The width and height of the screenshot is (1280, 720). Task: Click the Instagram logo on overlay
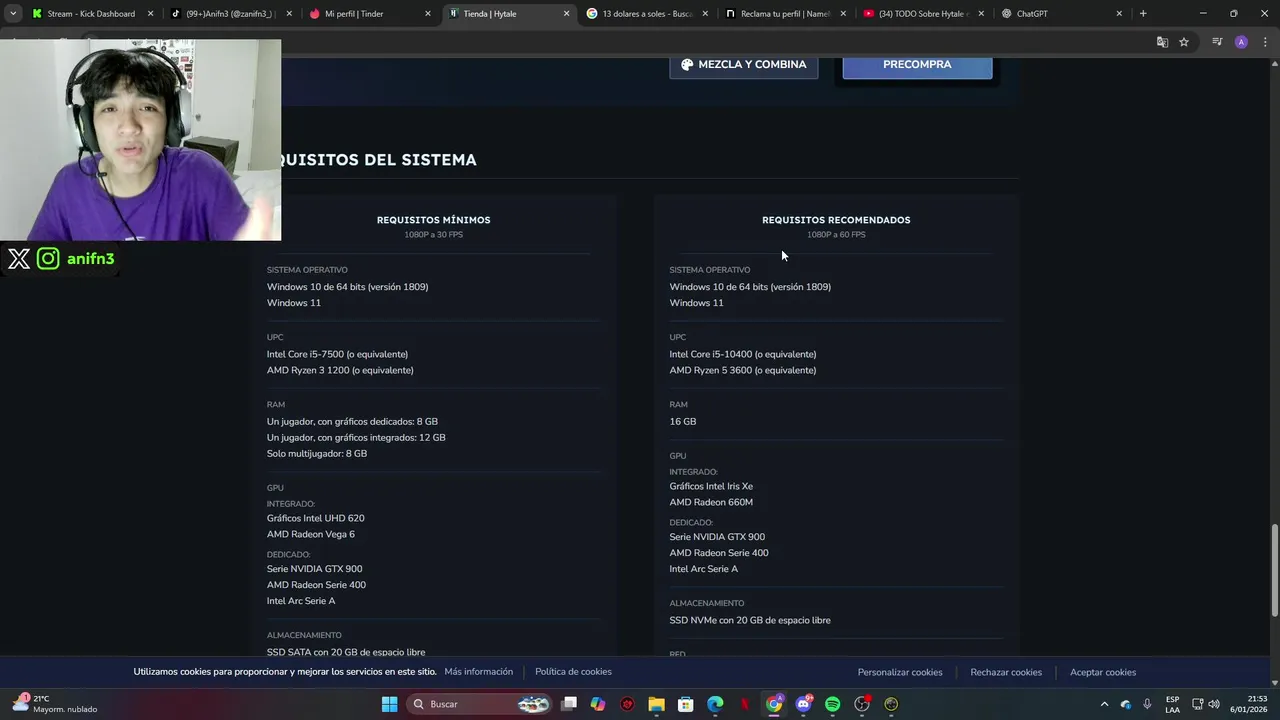click(x=48, y=259)
